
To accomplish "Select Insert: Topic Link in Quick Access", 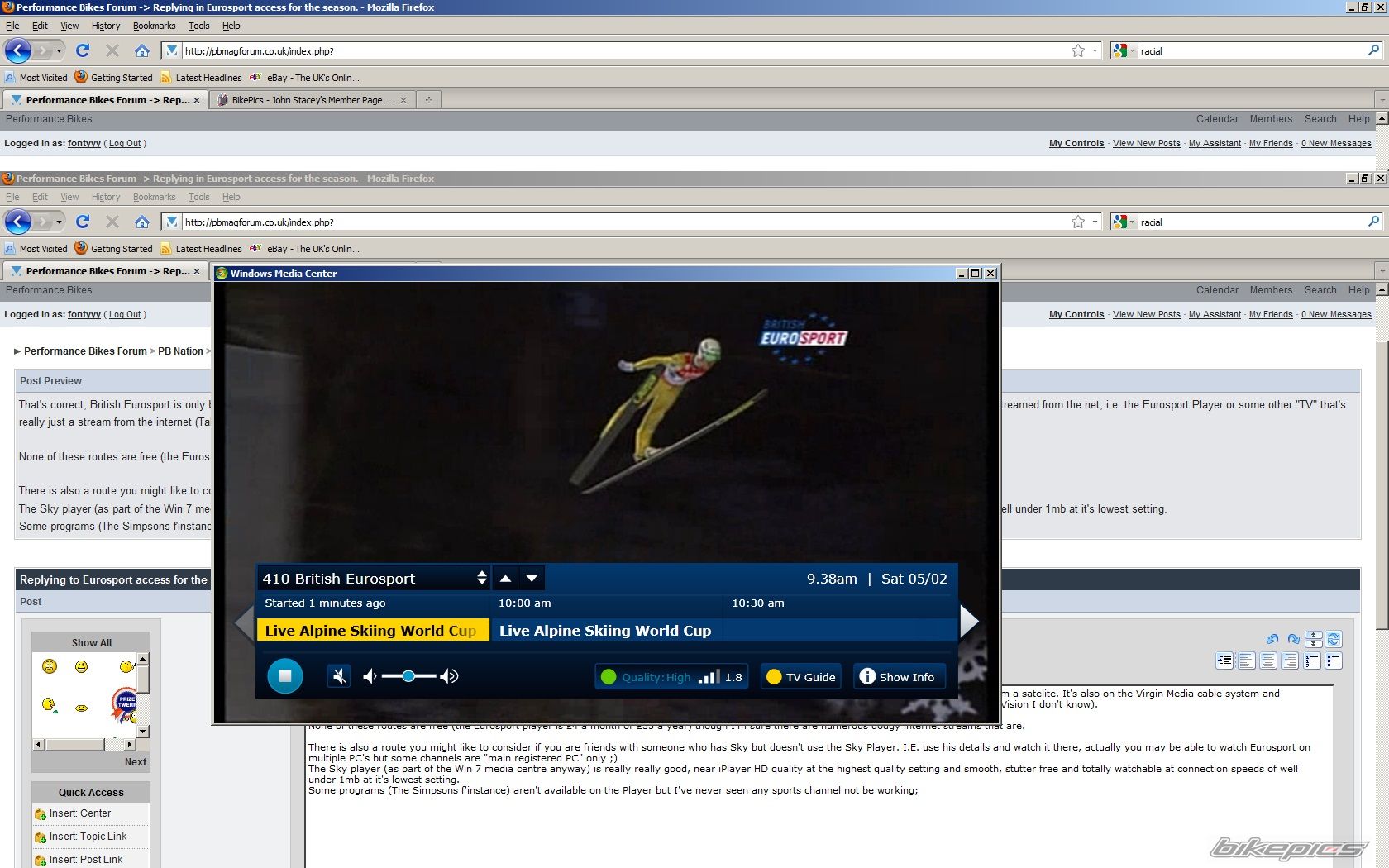I will 88,837.
